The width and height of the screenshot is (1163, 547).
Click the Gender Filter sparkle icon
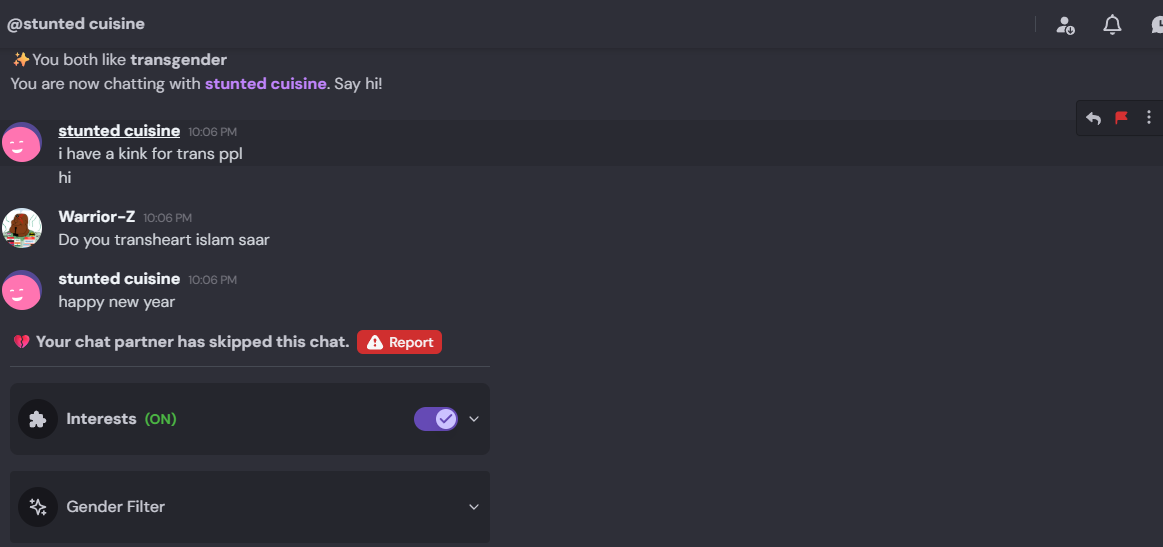pyautogui.click(x=38, y=507)
